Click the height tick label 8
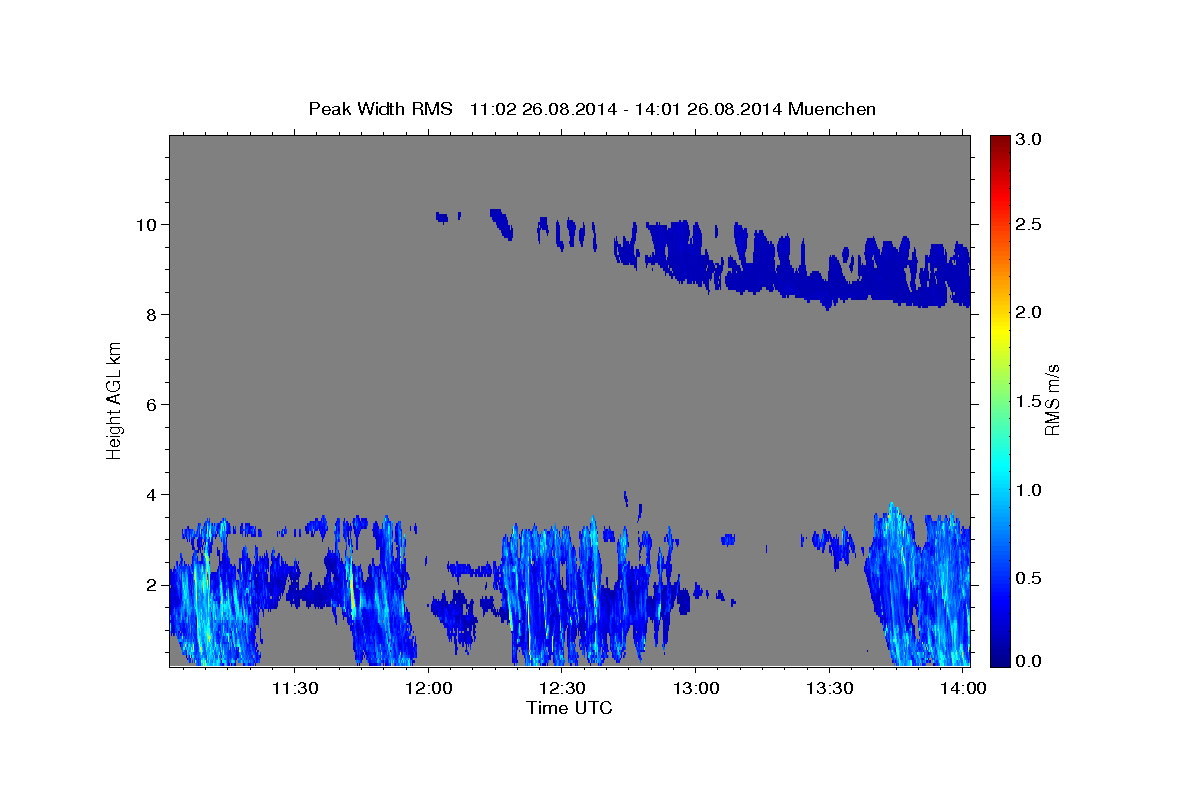This screenshot has height=800, width=1200. click(151, 315)
